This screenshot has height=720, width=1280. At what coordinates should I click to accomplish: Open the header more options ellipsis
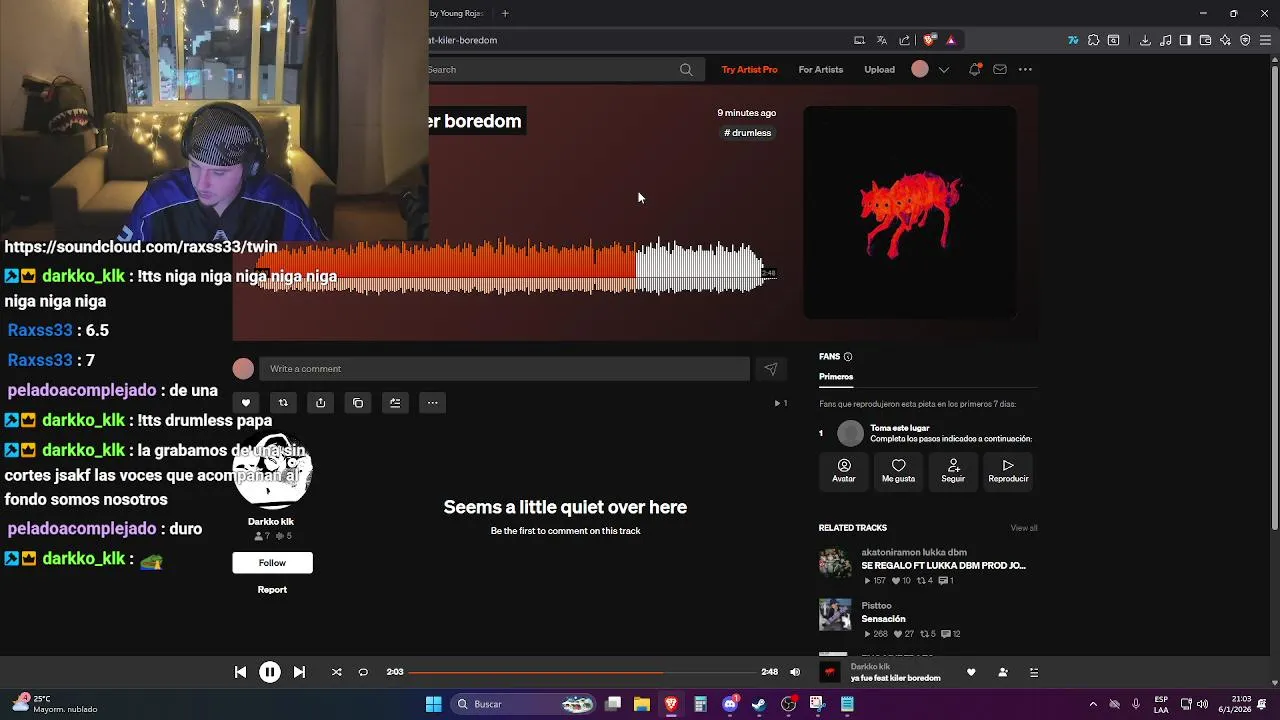[1025, 70]
